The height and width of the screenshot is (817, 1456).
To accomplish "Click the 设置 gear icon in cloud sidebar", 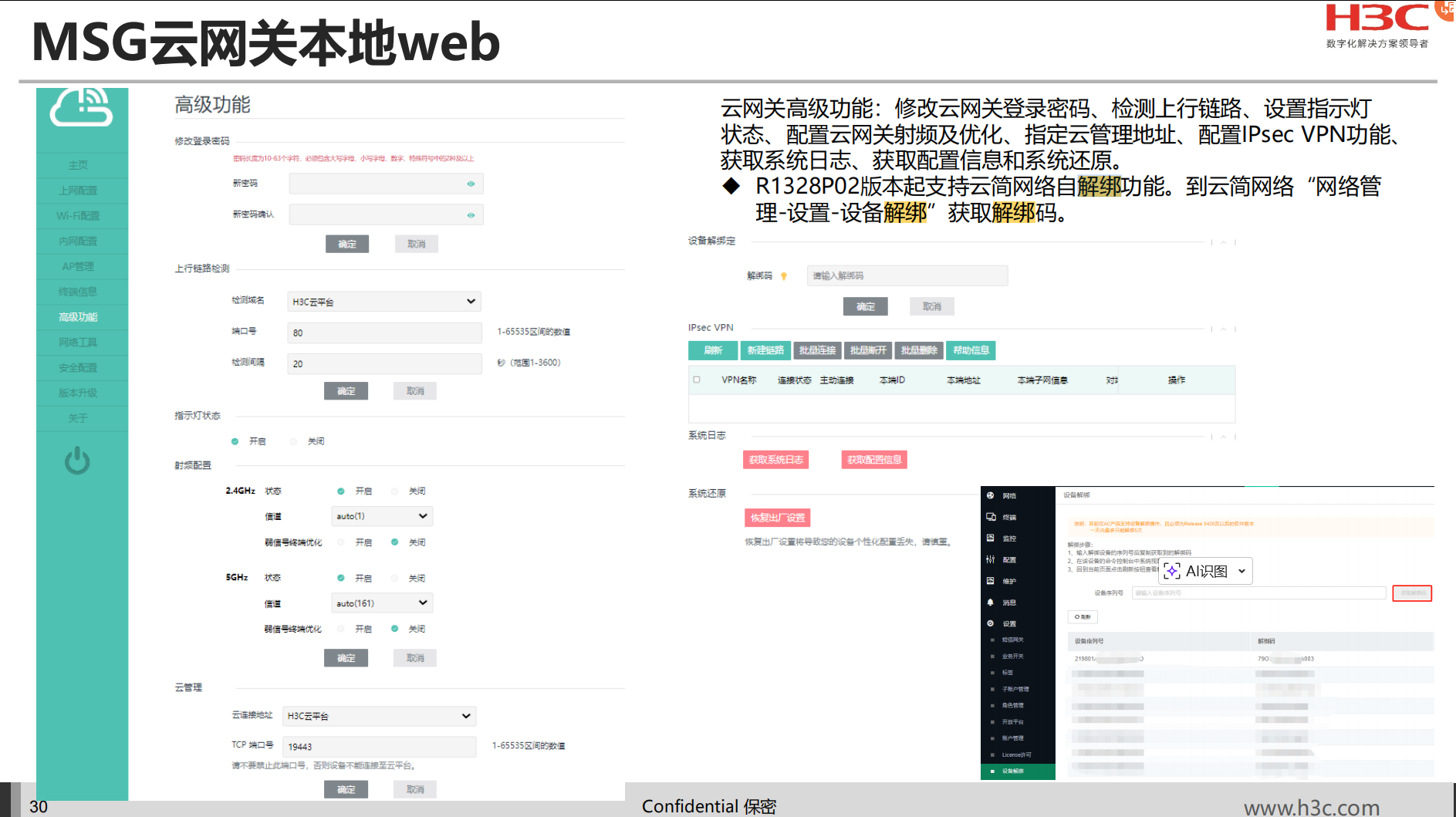I will [991, 623].
